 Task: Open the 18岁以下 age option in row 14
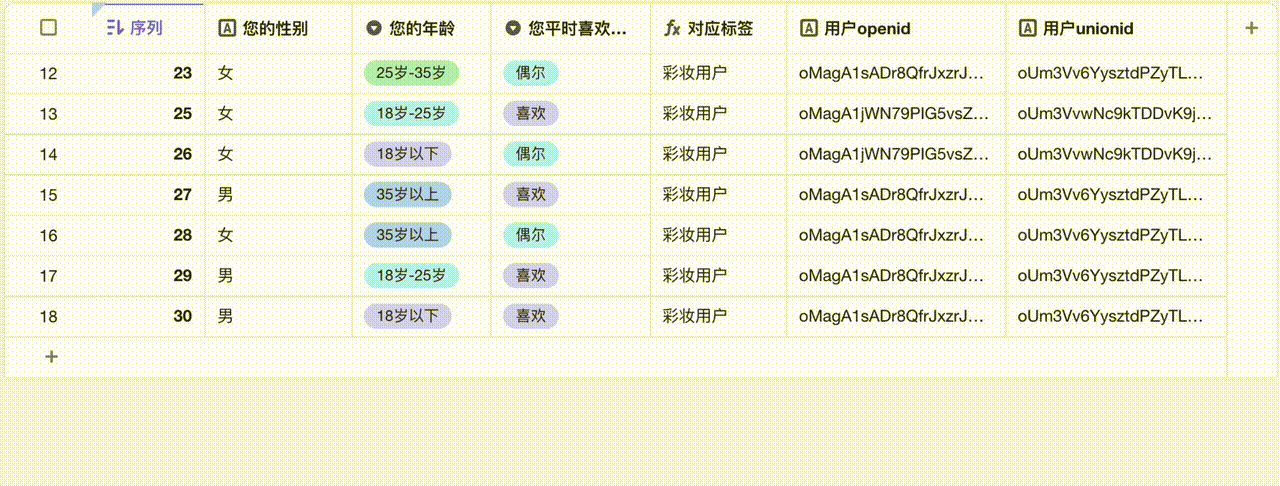(407, 154)
